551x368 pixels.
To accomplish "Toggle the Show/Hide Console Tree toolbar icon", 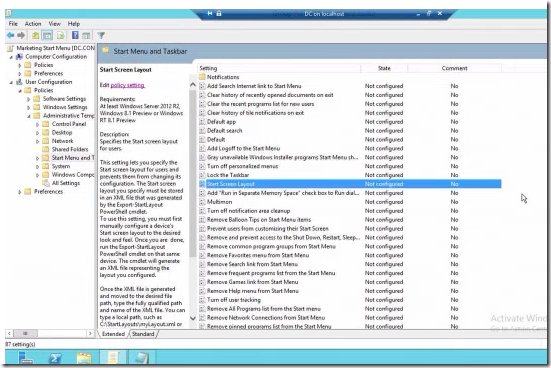I will tap(47, 35).
